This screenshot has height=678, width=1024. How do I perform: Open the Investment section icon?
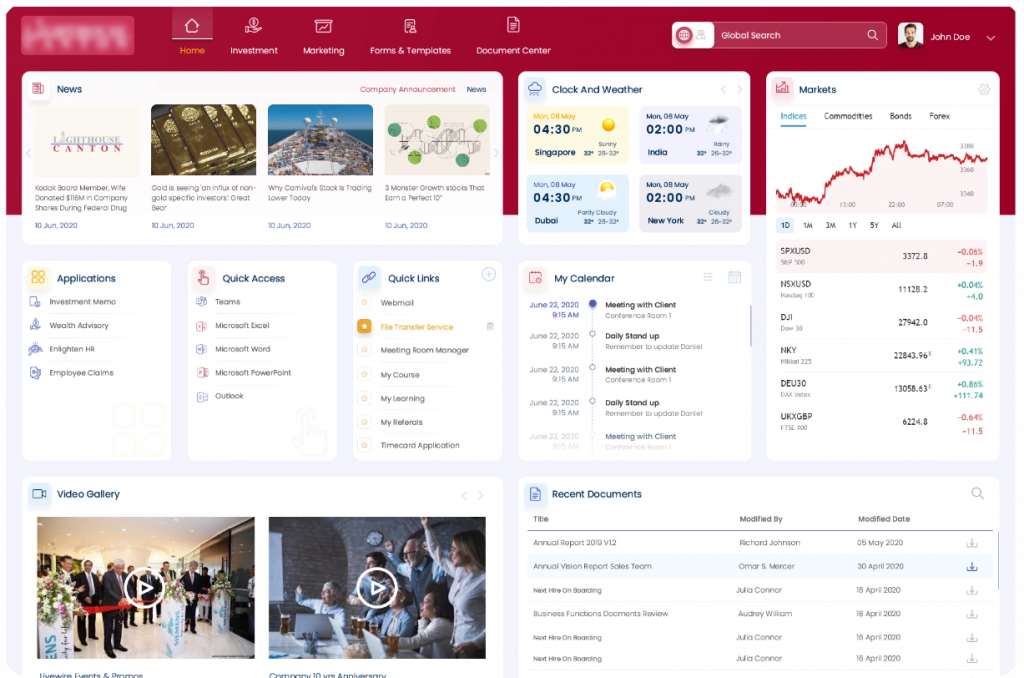click(253, 26)
